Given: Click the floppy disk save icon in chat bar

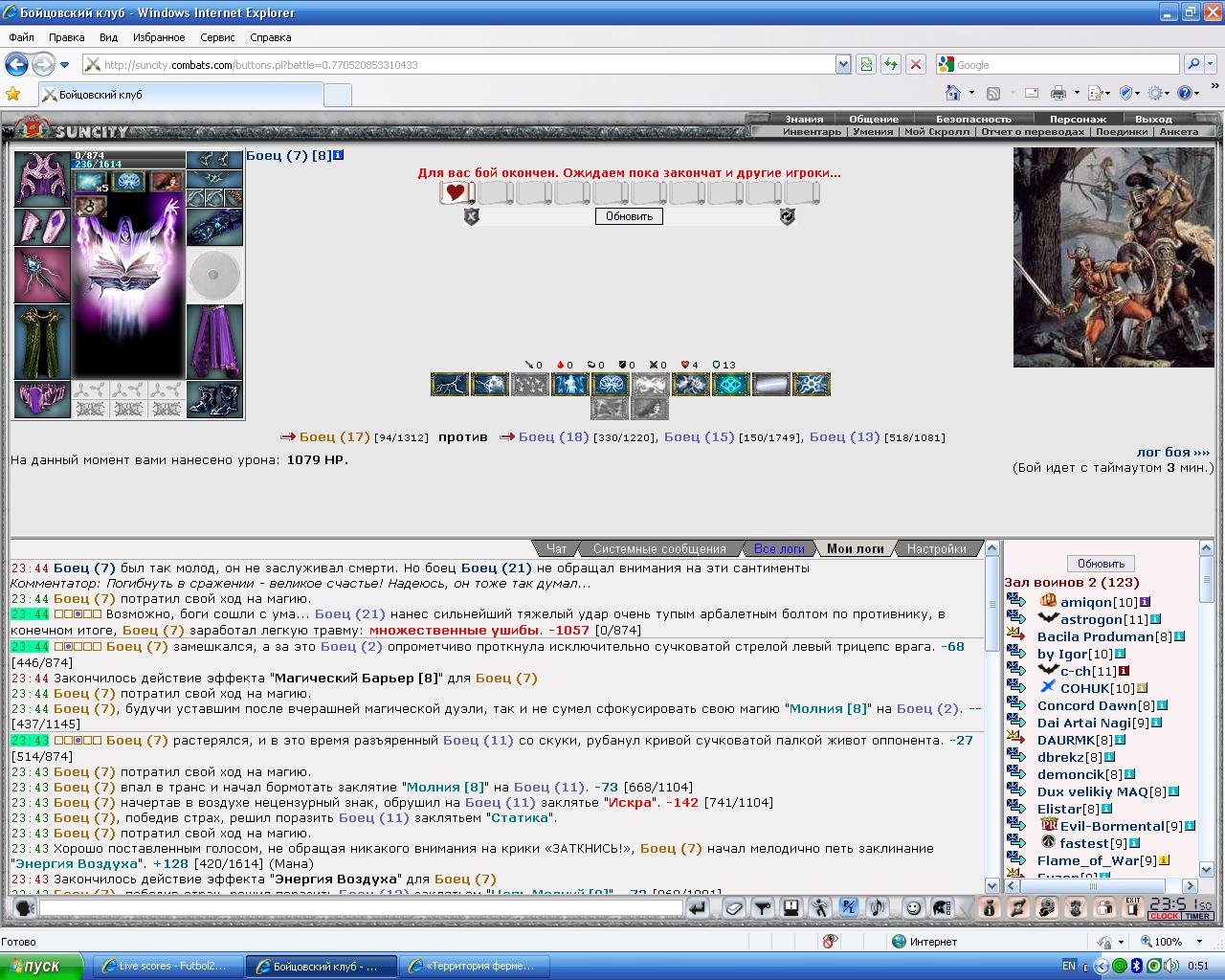Looking at the screenshot, I should pyautogui.click(x=791, y=908).
